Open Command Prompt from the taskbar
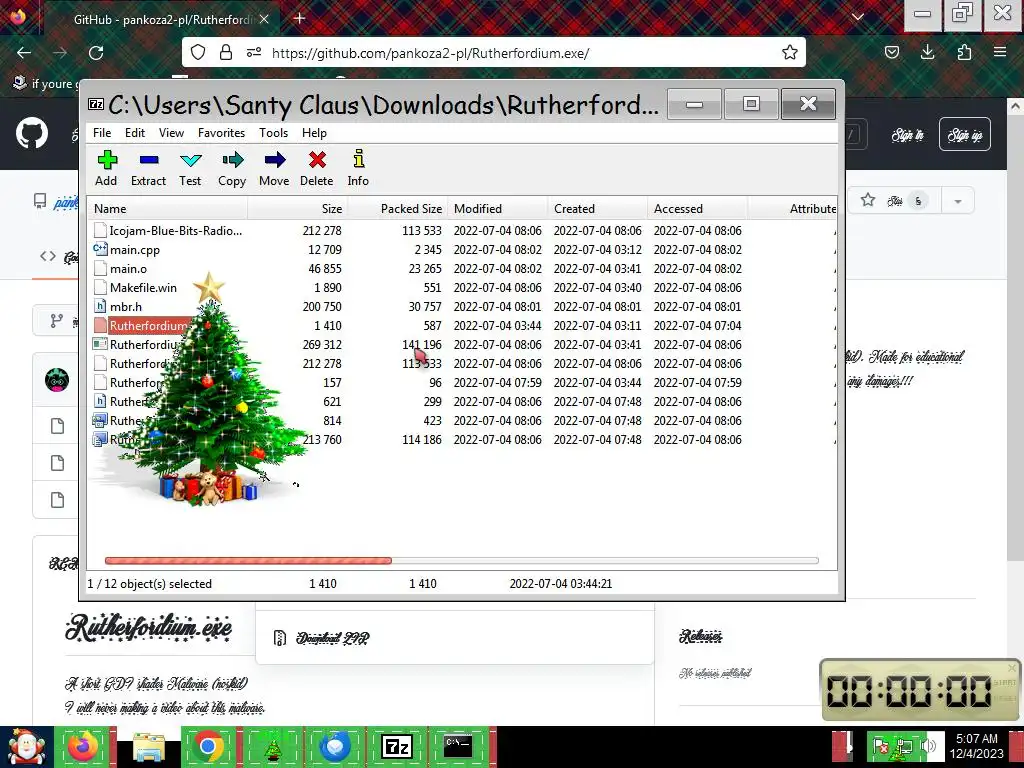 458,747
